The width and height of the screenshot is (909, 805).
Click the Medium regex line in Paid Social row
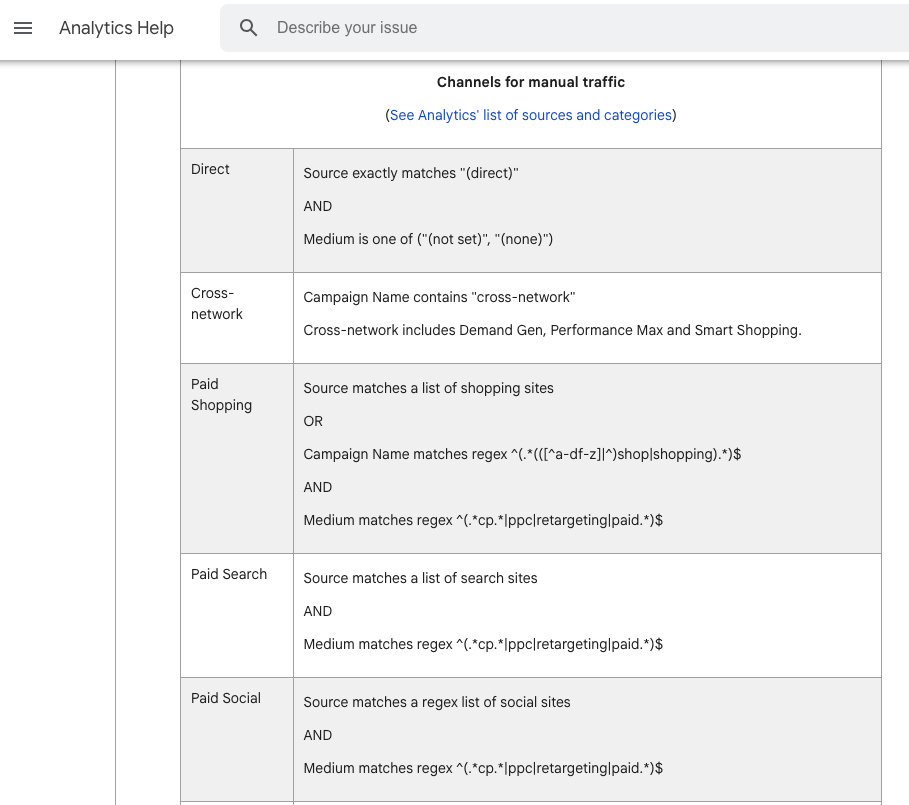point(483,768)
